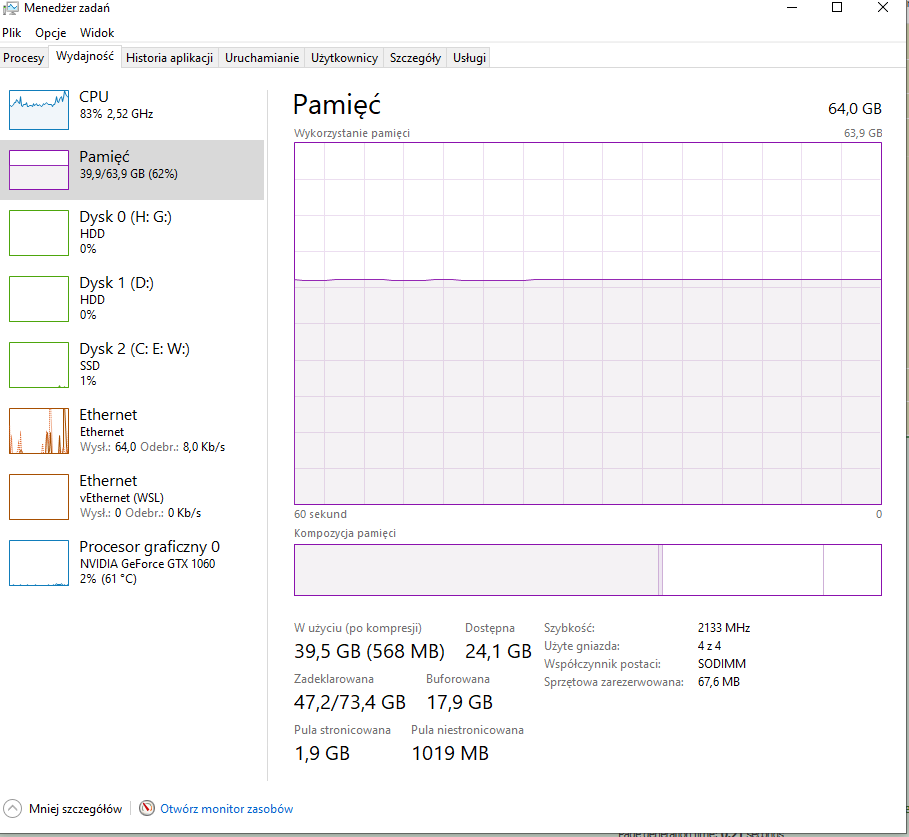Screen dimensions: 909x837
Task: Click the SODIMM form factor value
Action: click(x=722, y=664)
